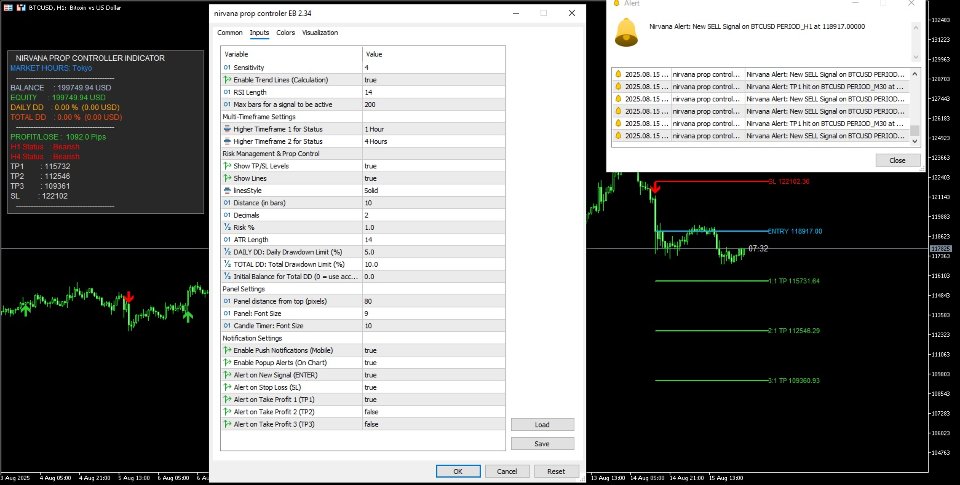Viewport: 960px width, 485px height.
Task: Click the boolean icon beside Enable Trend Lines
Action: tap(227, 80)
